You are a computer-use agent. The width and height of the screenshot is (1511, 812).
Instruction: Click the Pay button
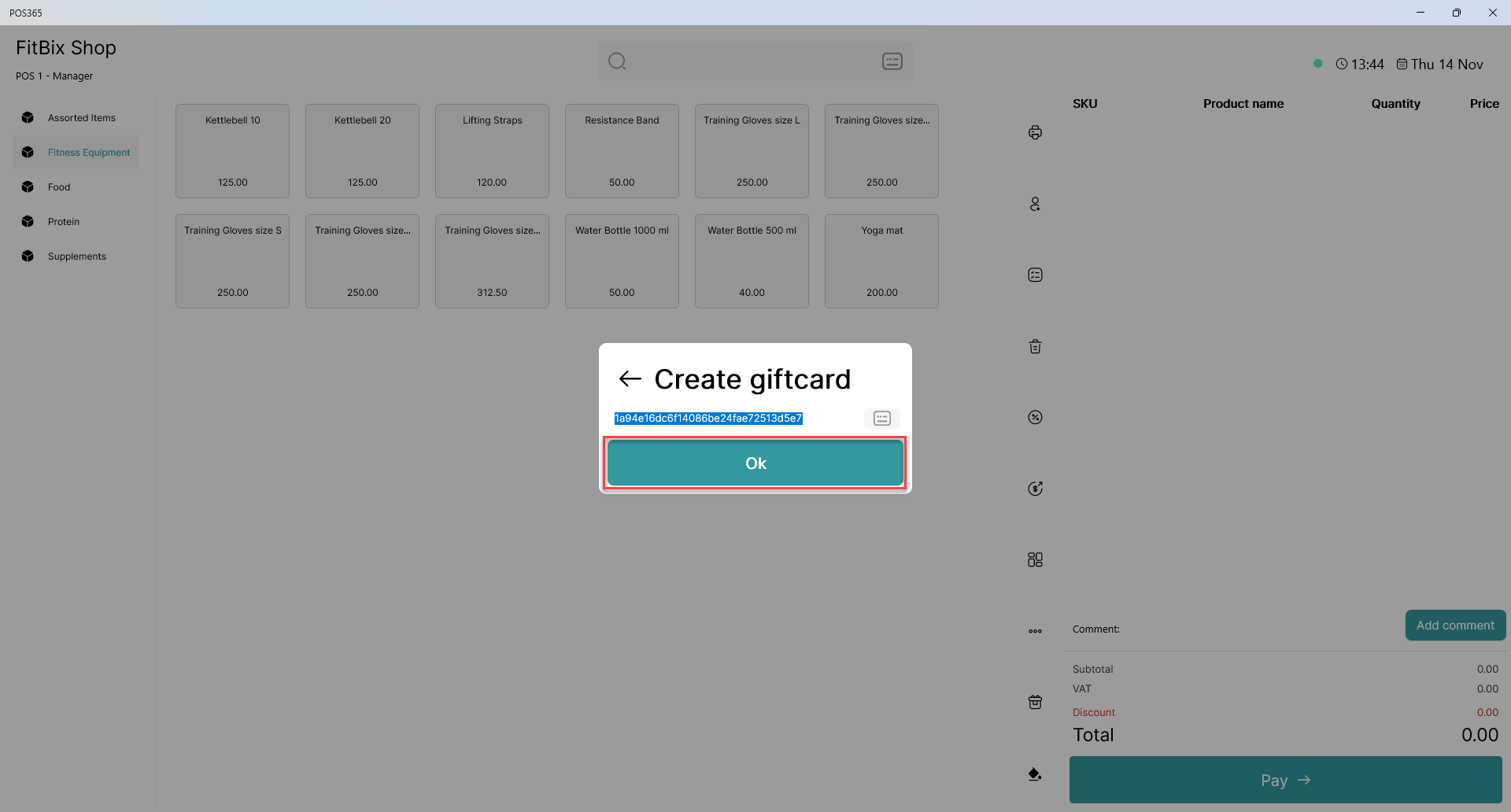point(1286,780)
